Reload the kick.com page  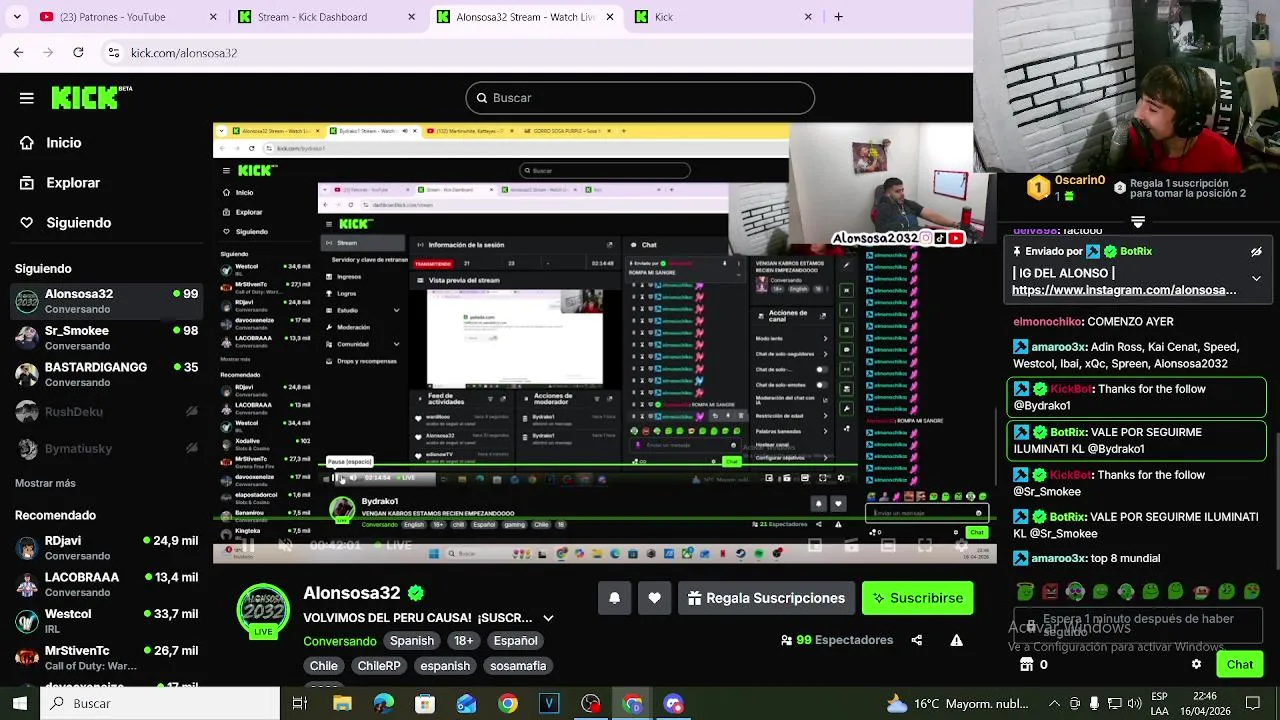(78, 52)
